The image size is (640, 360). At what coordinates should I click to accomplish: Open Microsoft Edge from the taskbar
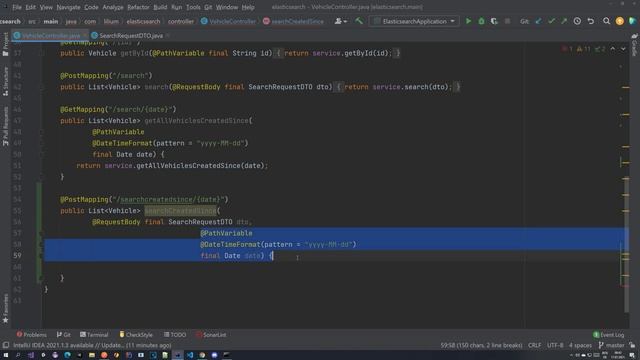pyautogui.click(x=67, y=355)
